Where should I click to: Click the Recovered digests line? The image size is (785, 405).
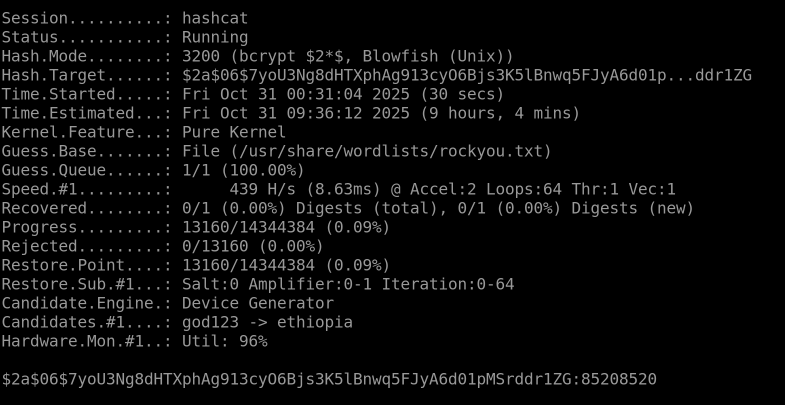[x=347, y=208]
